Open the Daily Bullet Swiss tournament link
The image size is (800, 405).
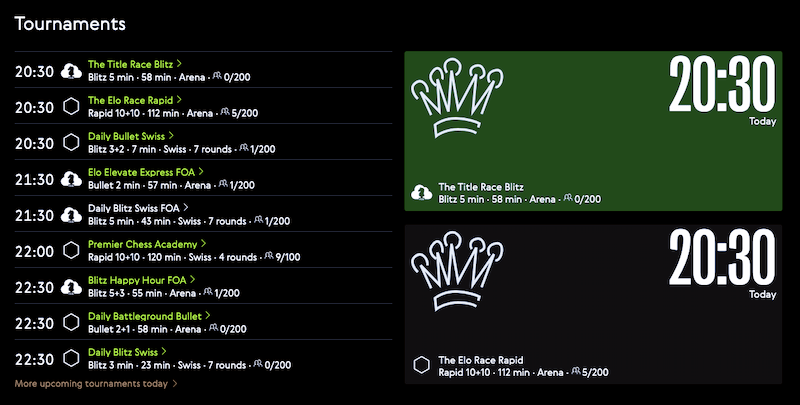pos(126,136)
